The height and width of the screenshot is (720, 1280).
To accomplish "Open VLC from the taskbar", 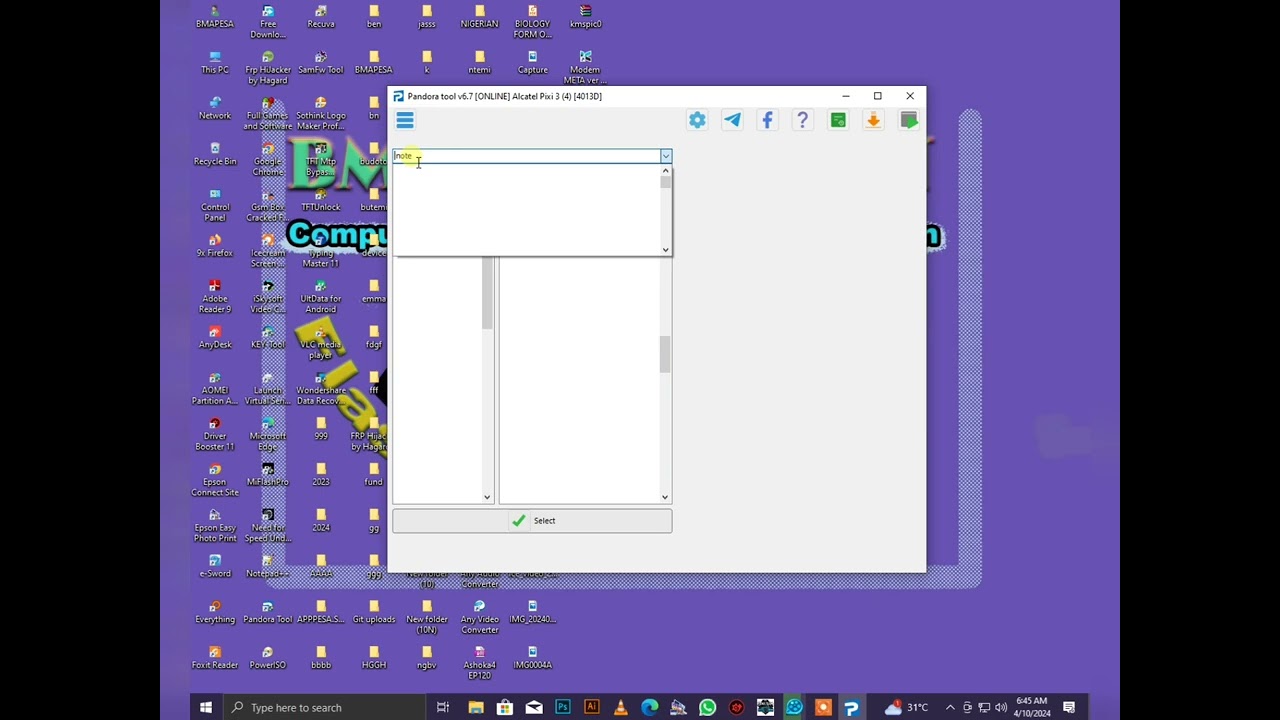I will pos(621,708).
